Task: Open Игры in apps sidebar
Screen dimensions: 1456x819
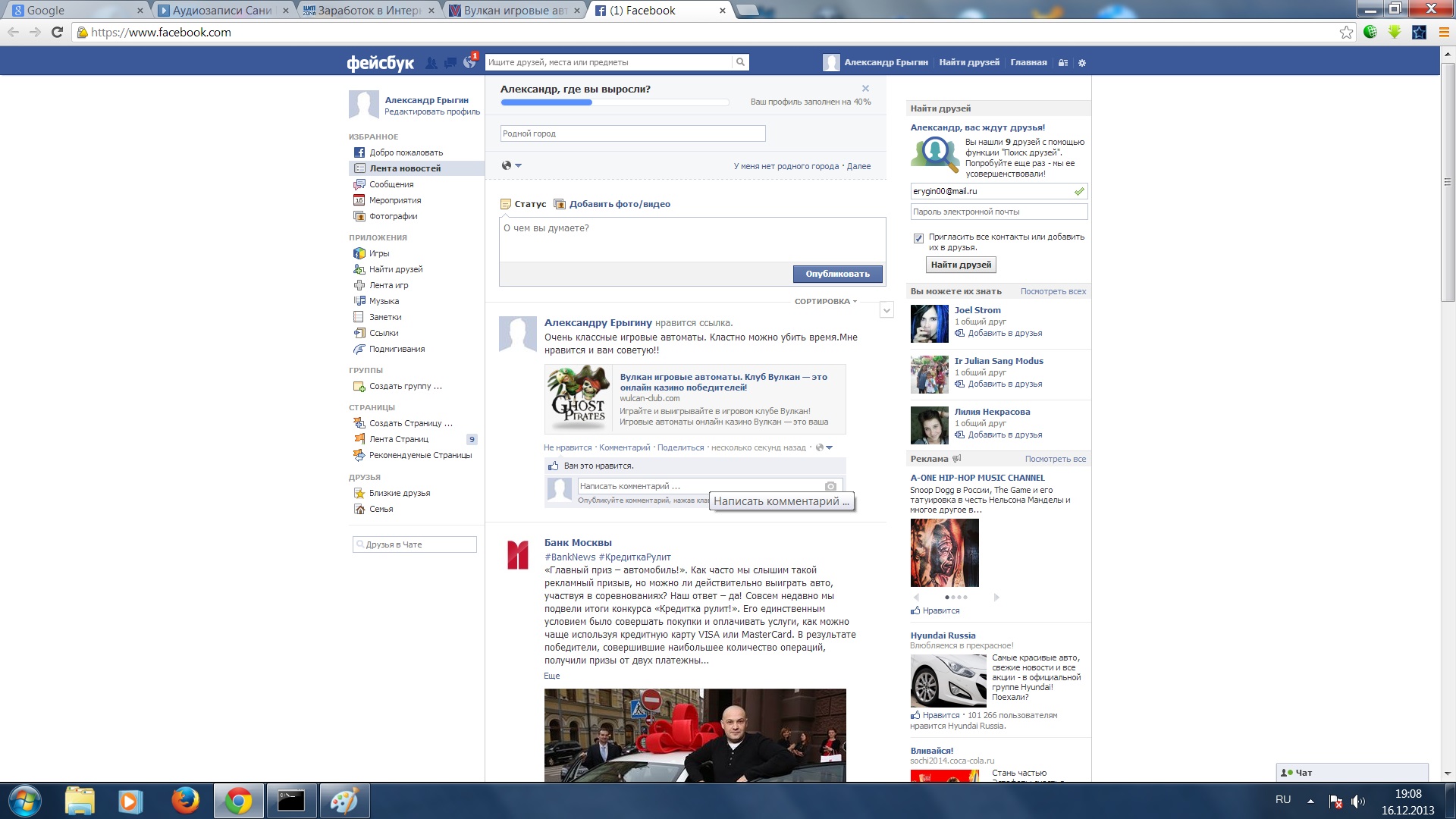Action: (378, 253)
